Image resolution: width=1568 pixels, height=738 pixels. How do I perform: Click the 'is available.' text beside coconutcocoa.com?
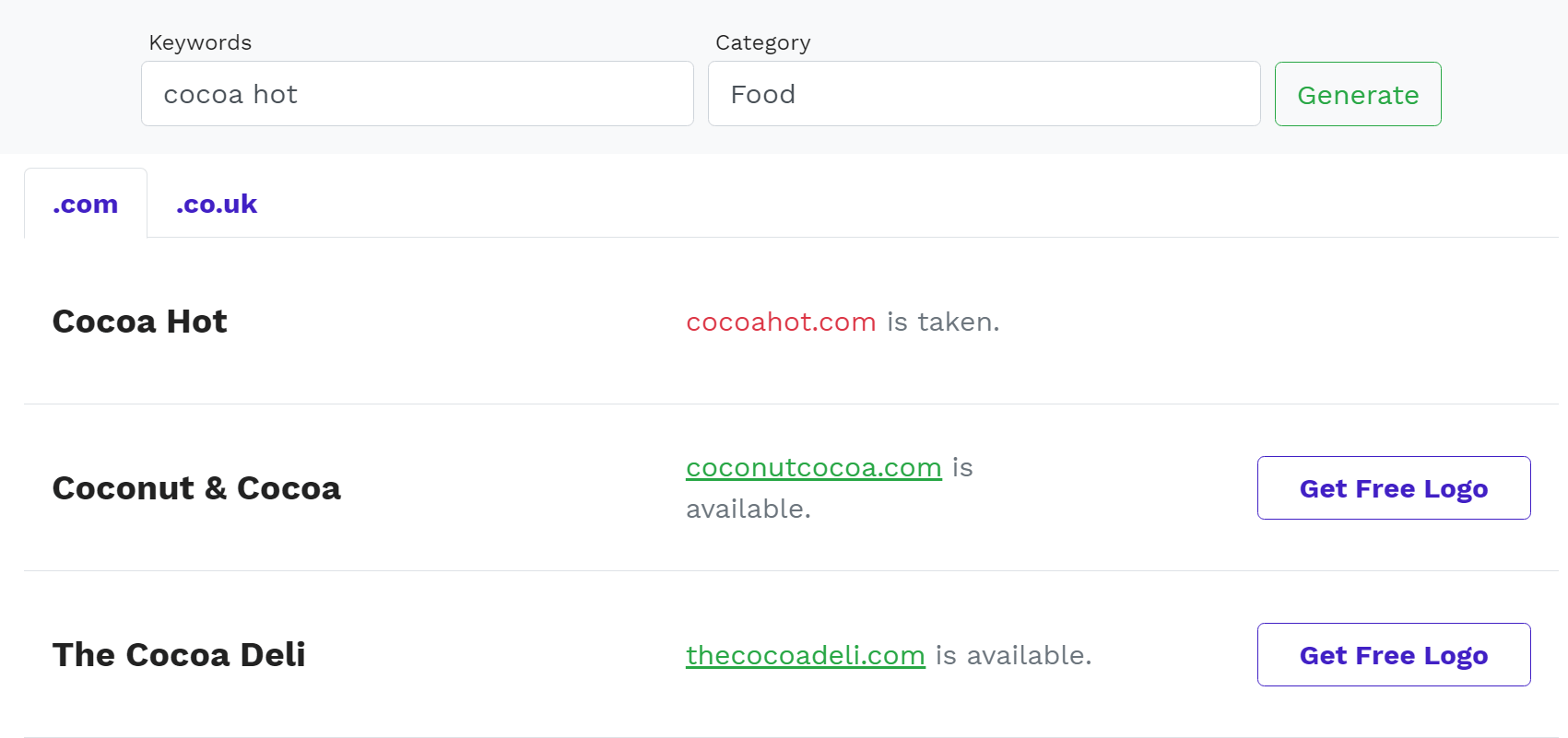click(748, 508)
